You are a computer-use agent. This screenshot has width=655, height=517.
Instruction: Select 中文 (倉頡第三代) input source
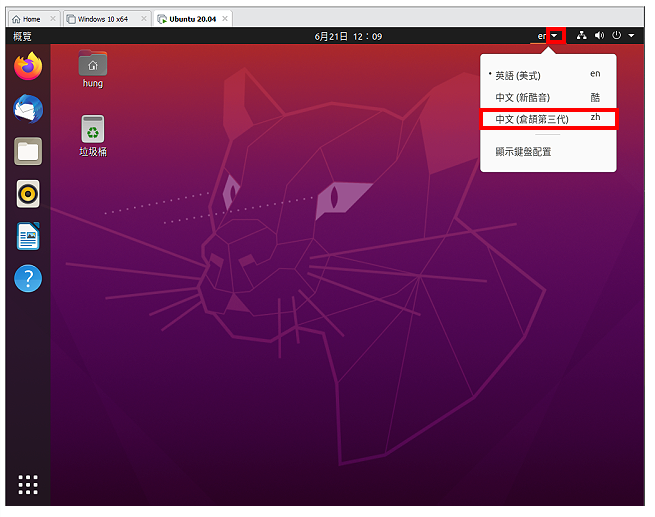click(548, 119)
